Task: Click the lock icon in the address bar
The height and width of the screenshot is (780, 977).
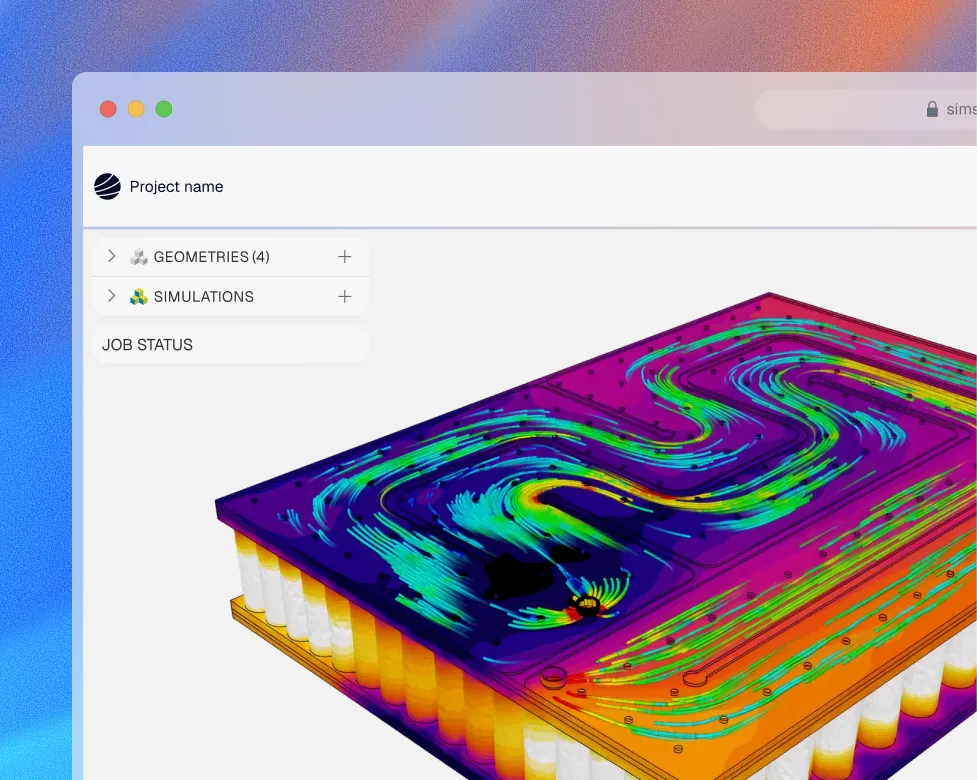Action: (932, 109)
